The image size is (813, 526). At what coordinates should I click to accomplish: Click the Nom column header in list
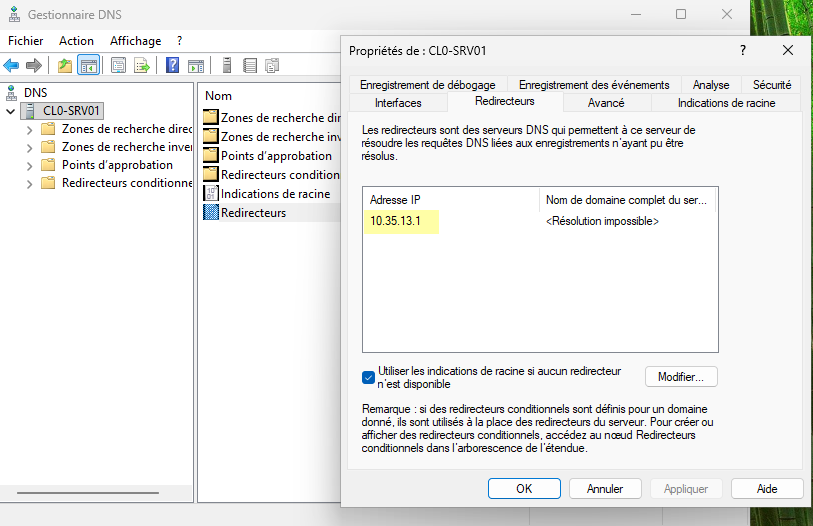218,96
